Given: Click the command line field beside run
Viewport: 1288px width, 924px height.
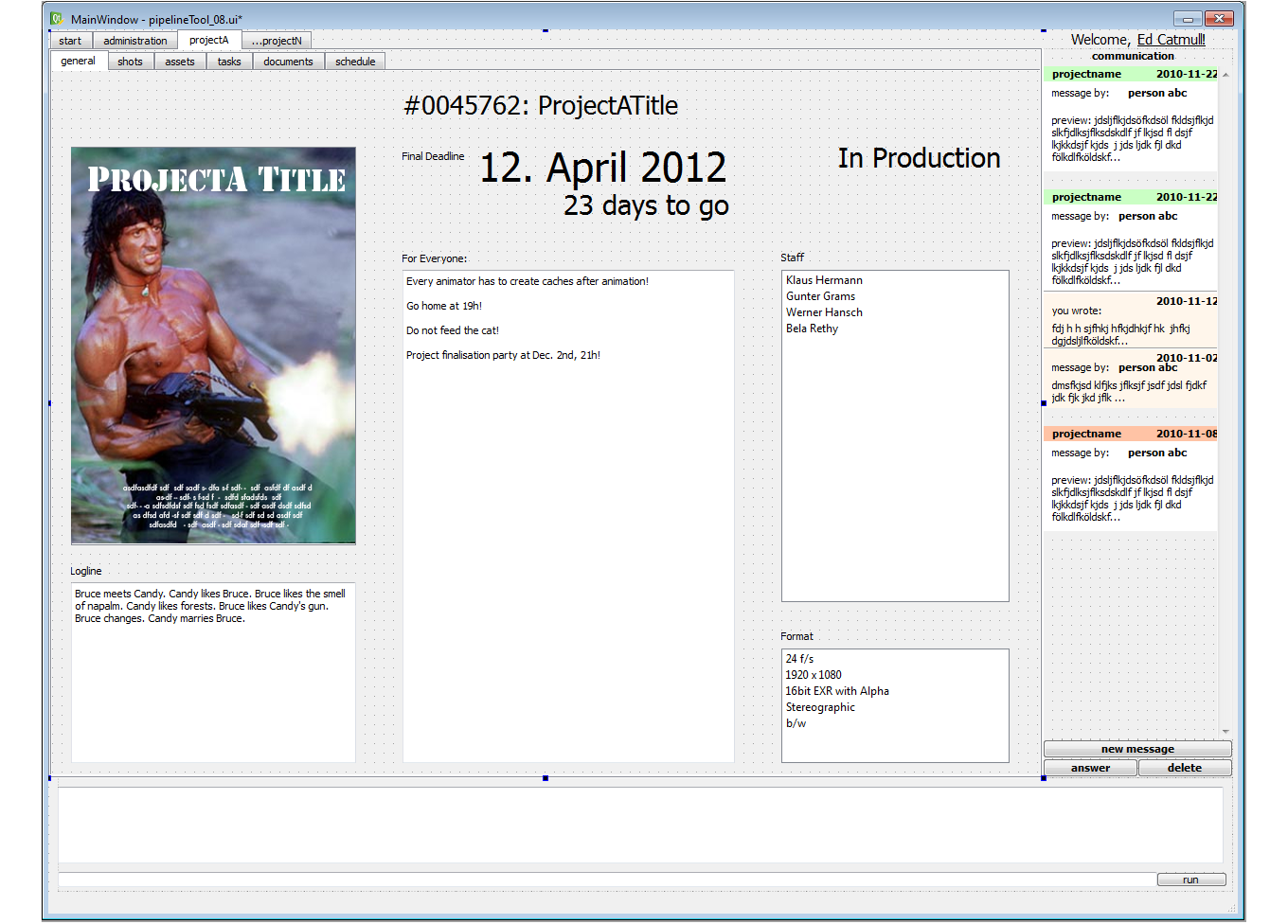Looking at the screenshot, I should pos(606,880).
